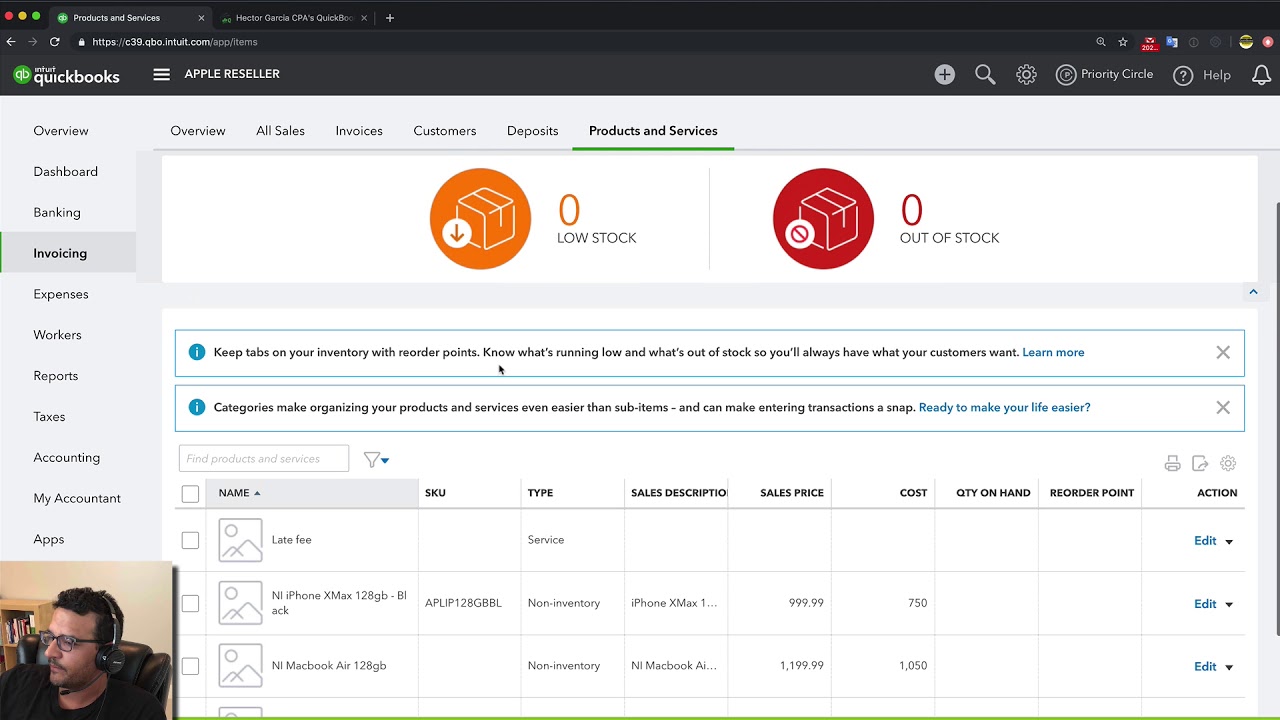The image size is (1280, 720).
Task: Click the browser address bar URL
Action: pyautogui.click(x=175, y=42)
